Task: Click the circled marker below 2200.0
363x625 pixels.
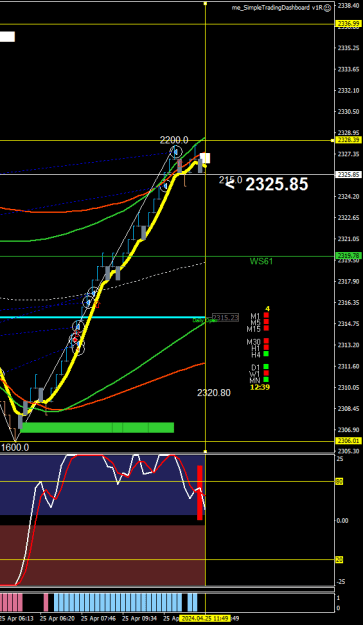Action: 176,151
